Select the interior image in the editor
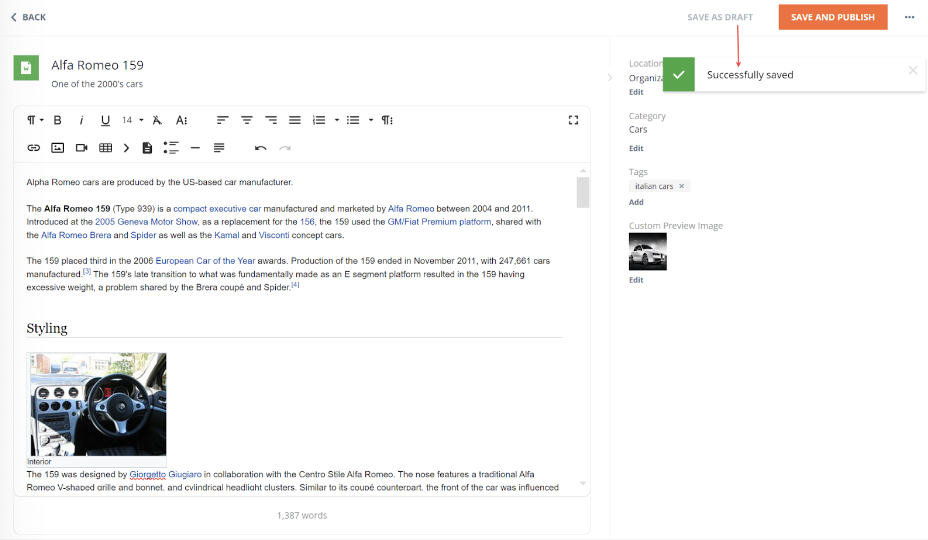928x540 pixels. 98,404
